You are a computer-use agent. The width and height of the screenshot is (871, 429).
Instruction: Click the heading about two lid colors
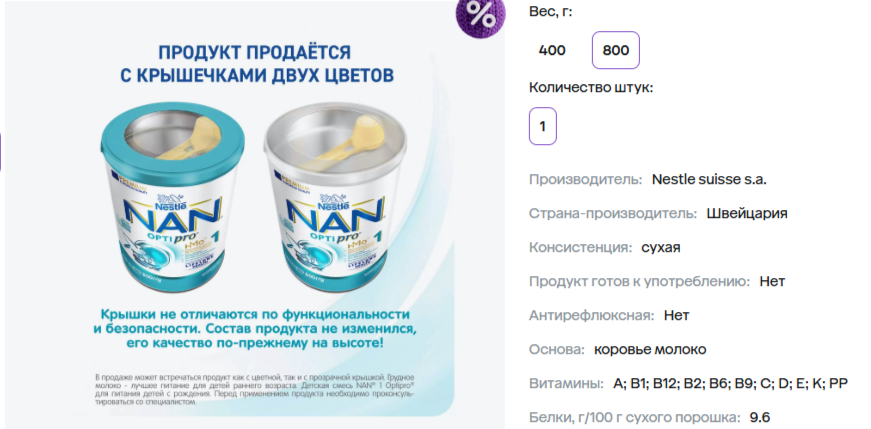(257, 64)
